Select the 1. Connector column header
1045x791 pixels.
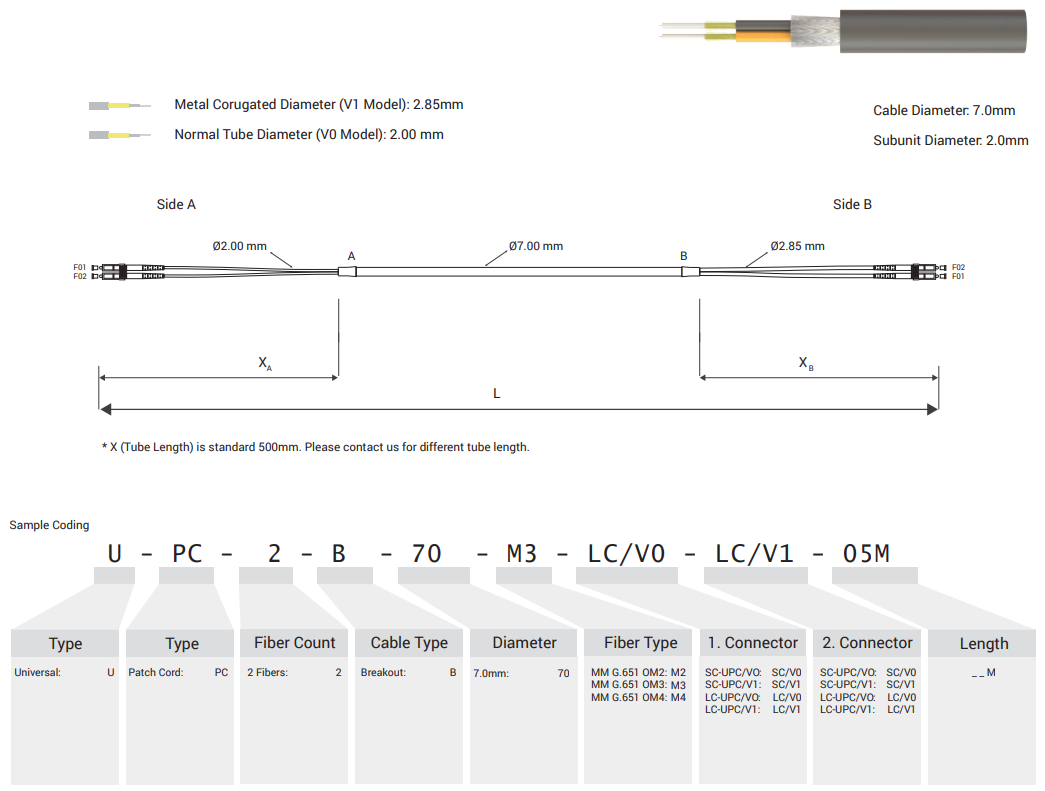[752, 643]
